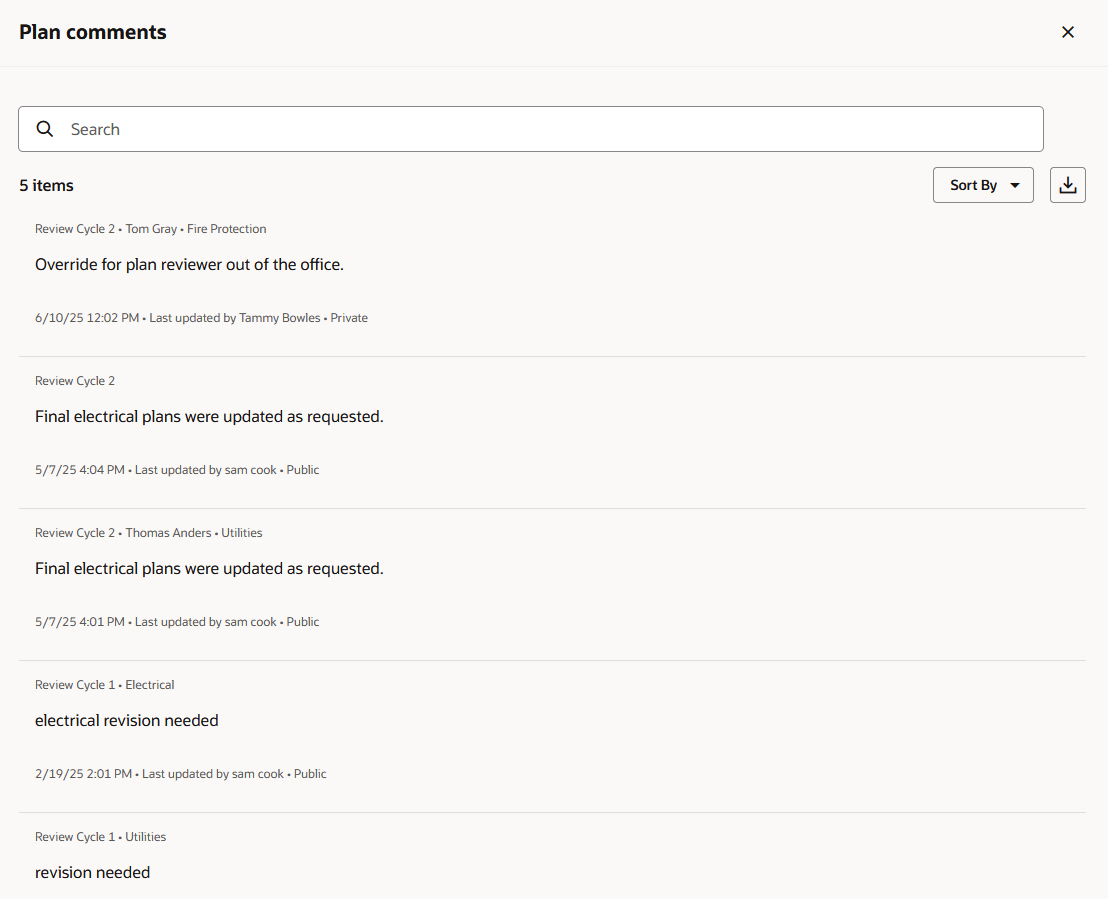Click the 5 items count label
Viewport: 1108px width, 899px height.
pos(46,185)
